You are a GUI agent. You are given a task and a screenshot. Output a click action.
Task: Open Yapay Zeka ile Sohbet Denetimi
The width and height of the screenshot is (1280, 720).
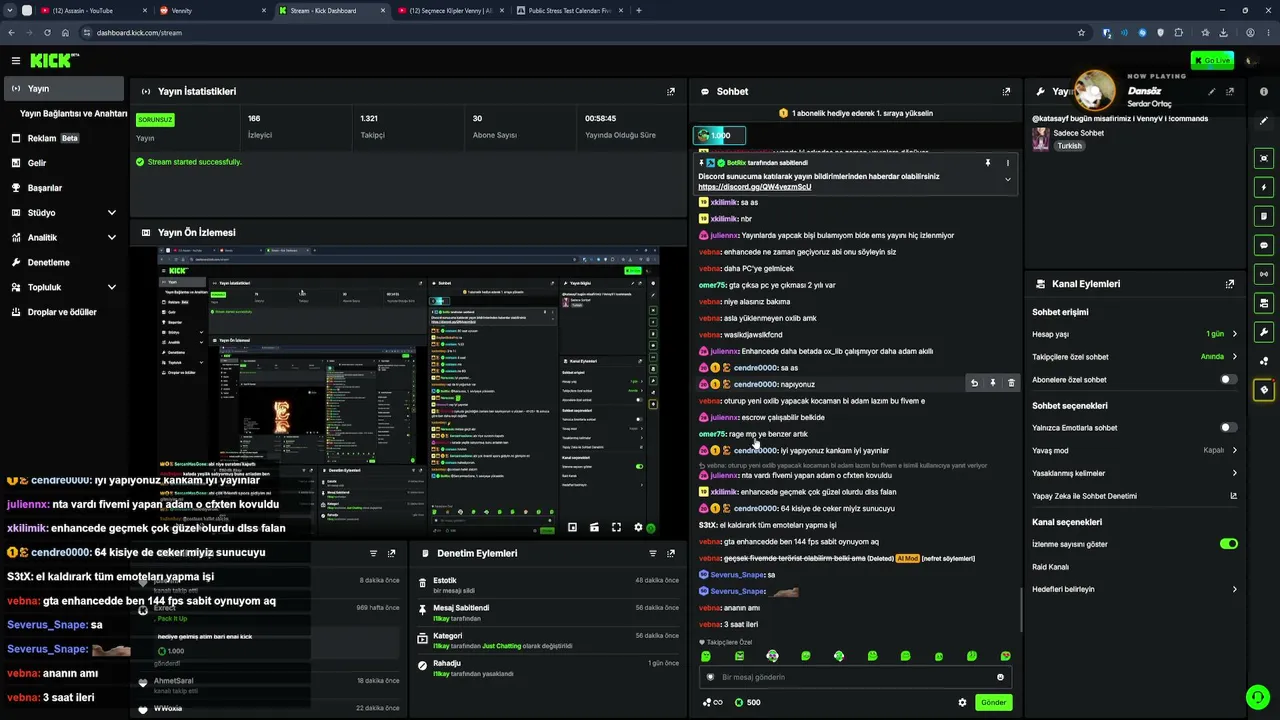1134,496
